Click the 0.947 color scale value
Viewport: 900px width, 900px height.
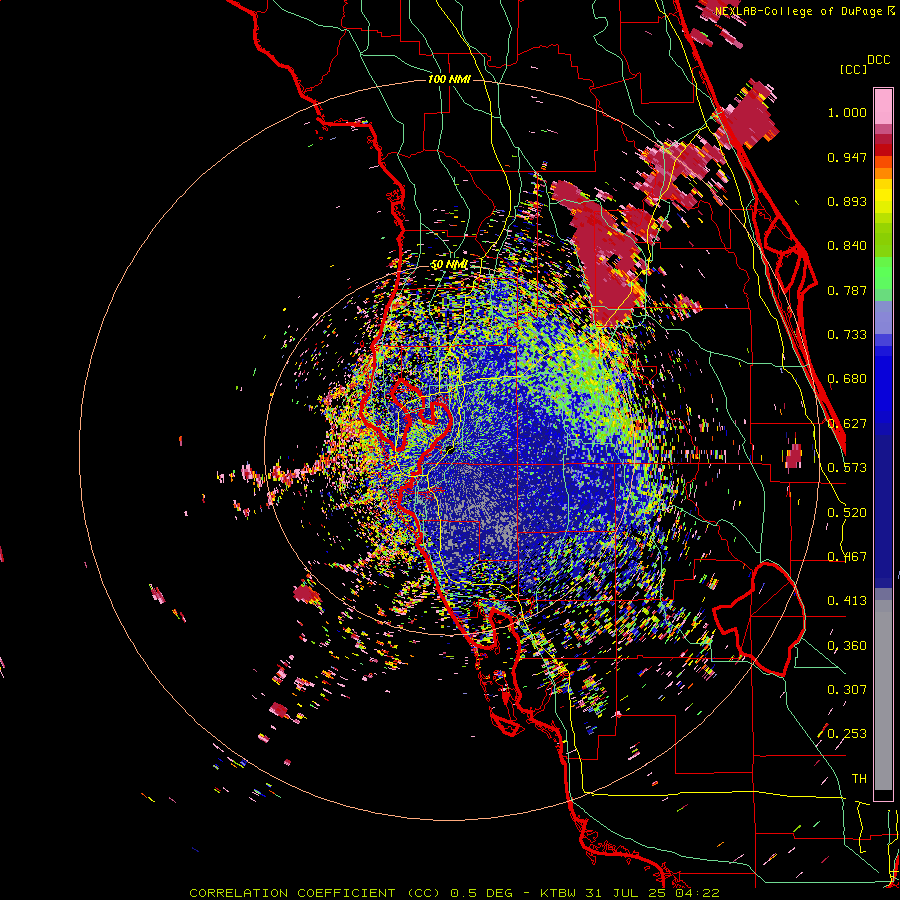tap(847, 157)
